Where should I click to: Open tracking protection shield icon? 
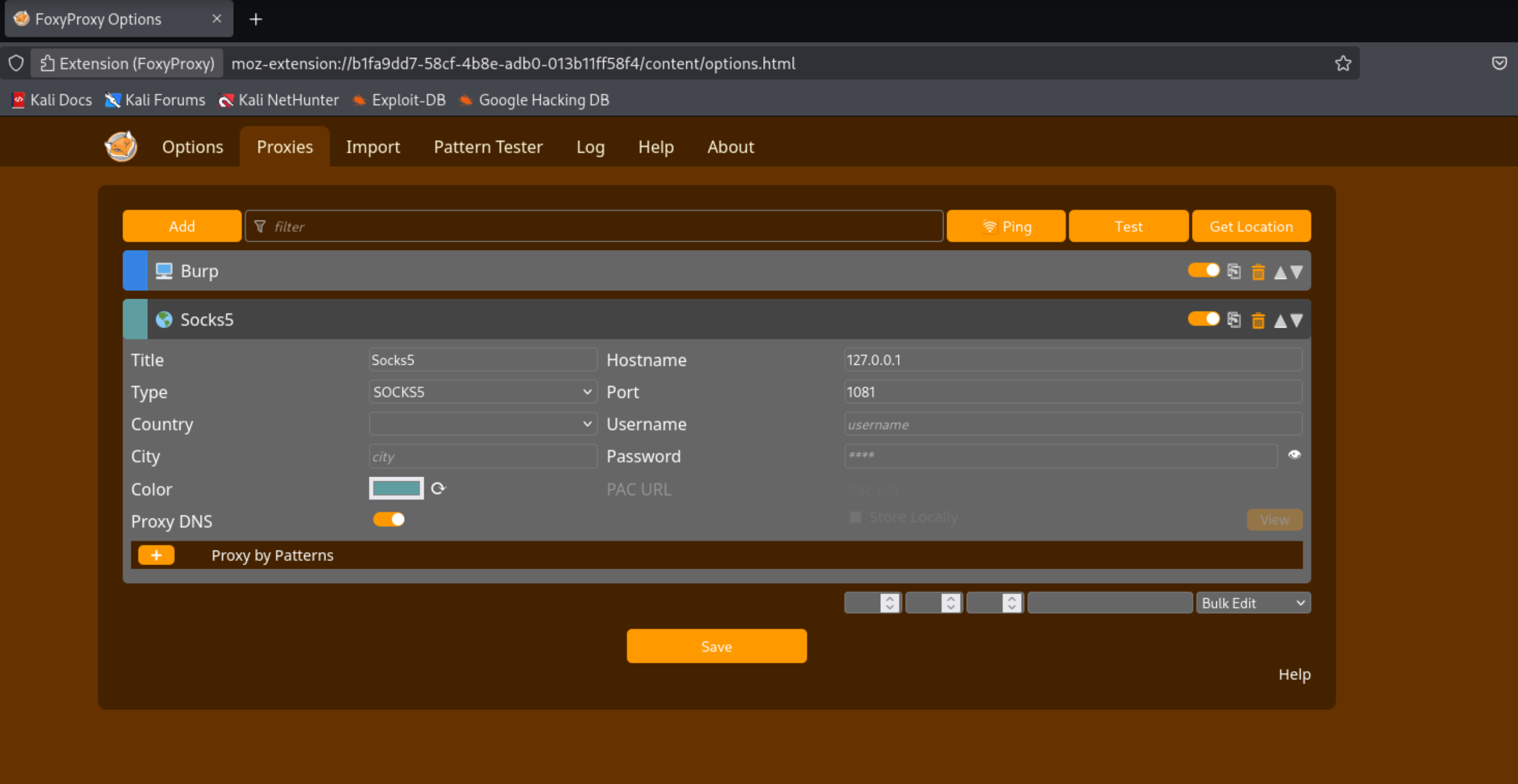tap(16, 63)
